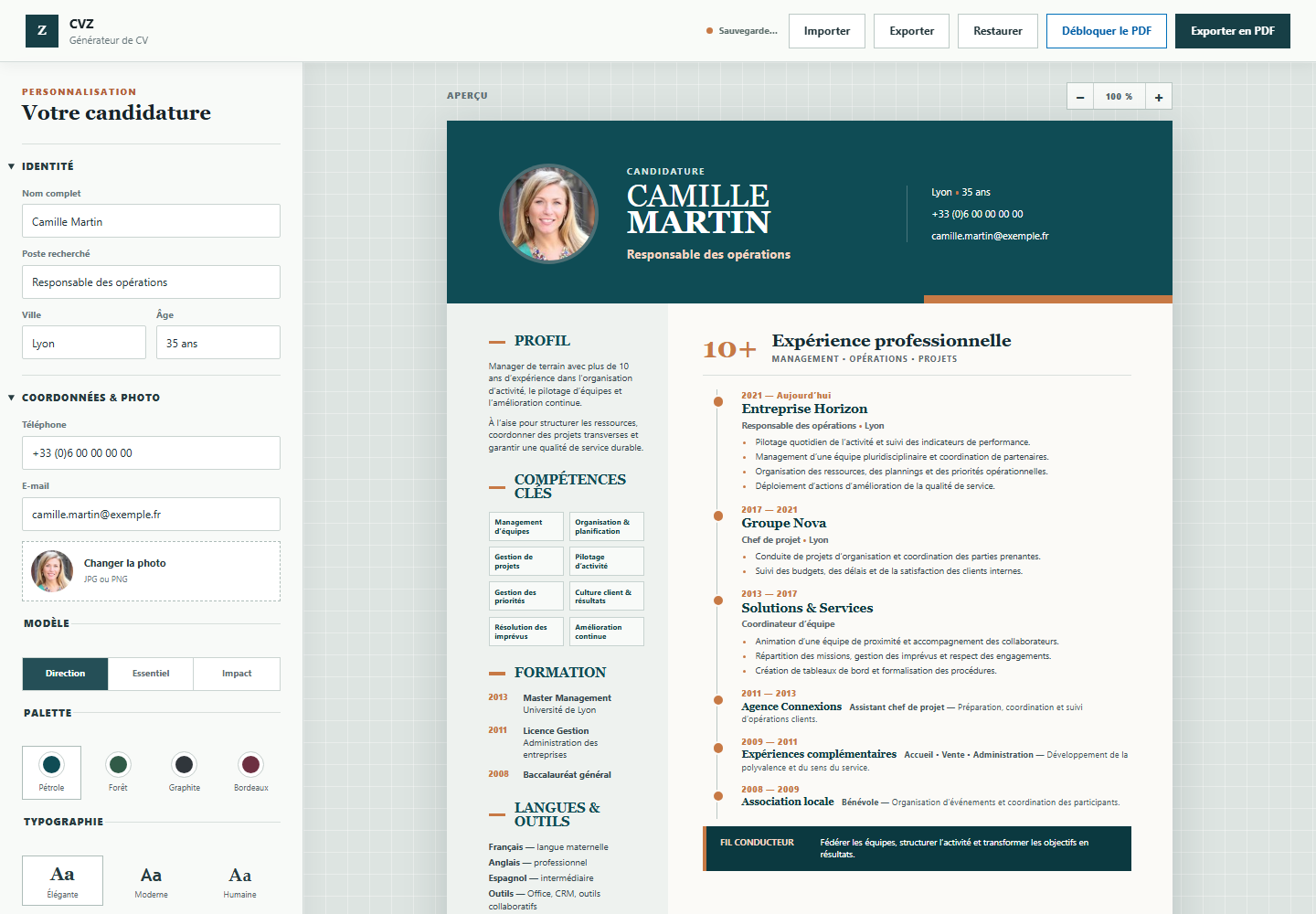Edit the Nom complet field

tap(151, 221)
